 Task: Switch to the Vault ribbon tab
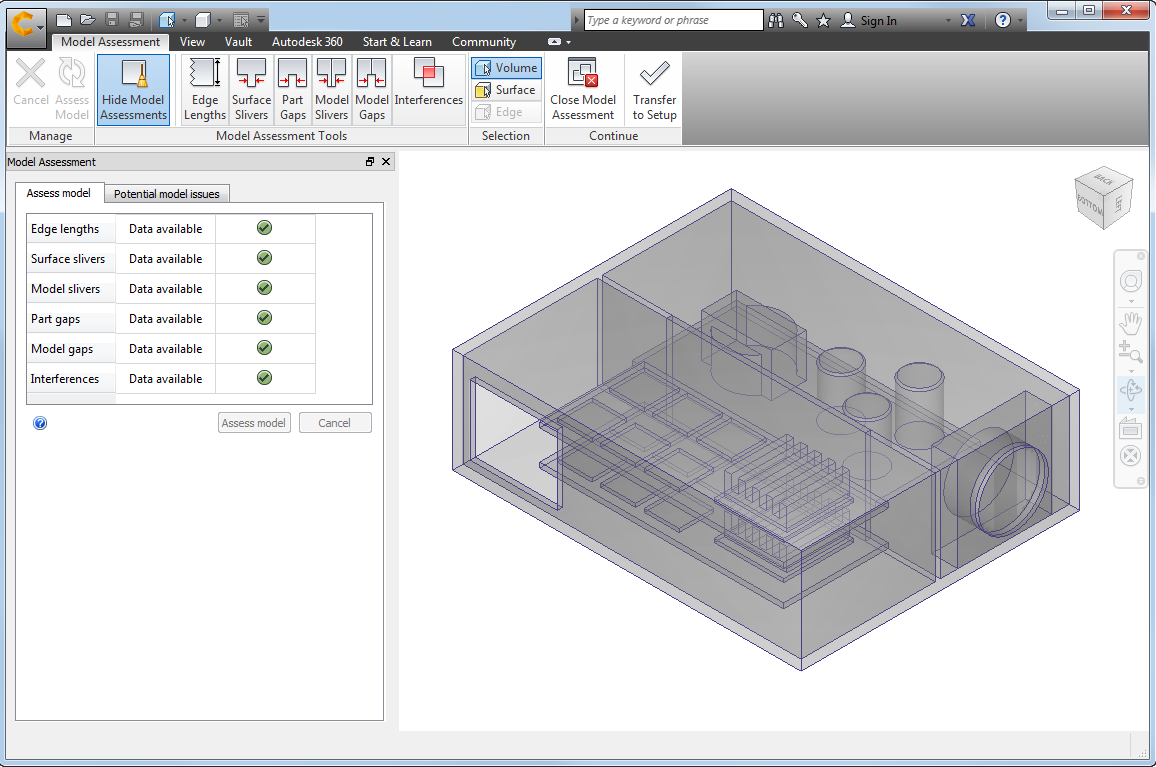pyautogui.click(x=238, y=42)
